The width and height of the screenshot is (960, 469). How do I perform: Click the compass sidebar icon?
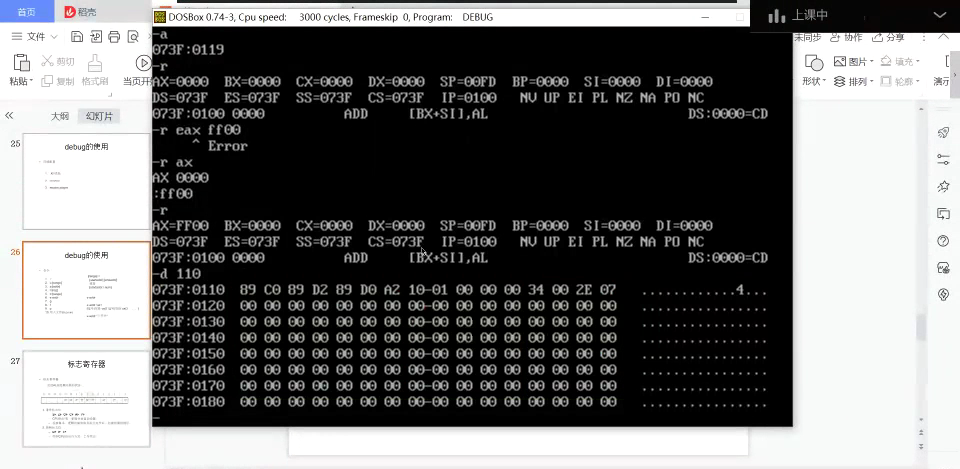[x=943, y=295]
